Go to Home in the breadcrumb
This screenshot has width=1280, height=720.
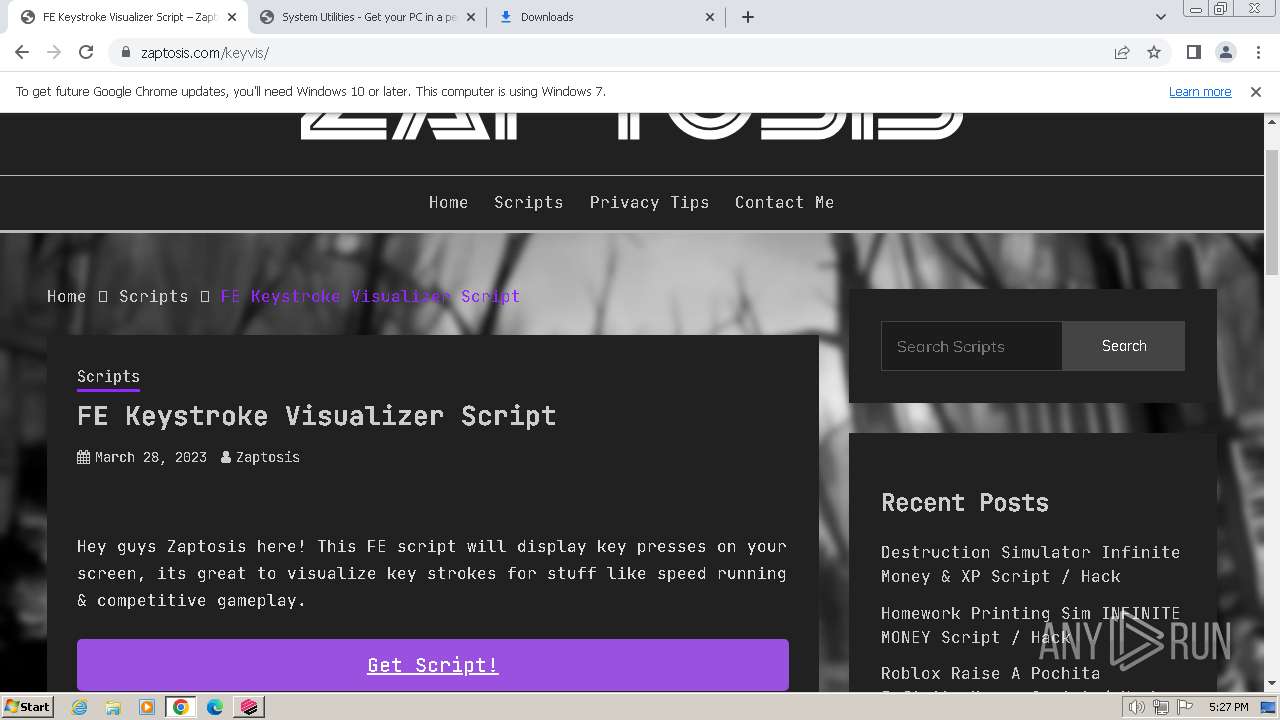(66, 296)
